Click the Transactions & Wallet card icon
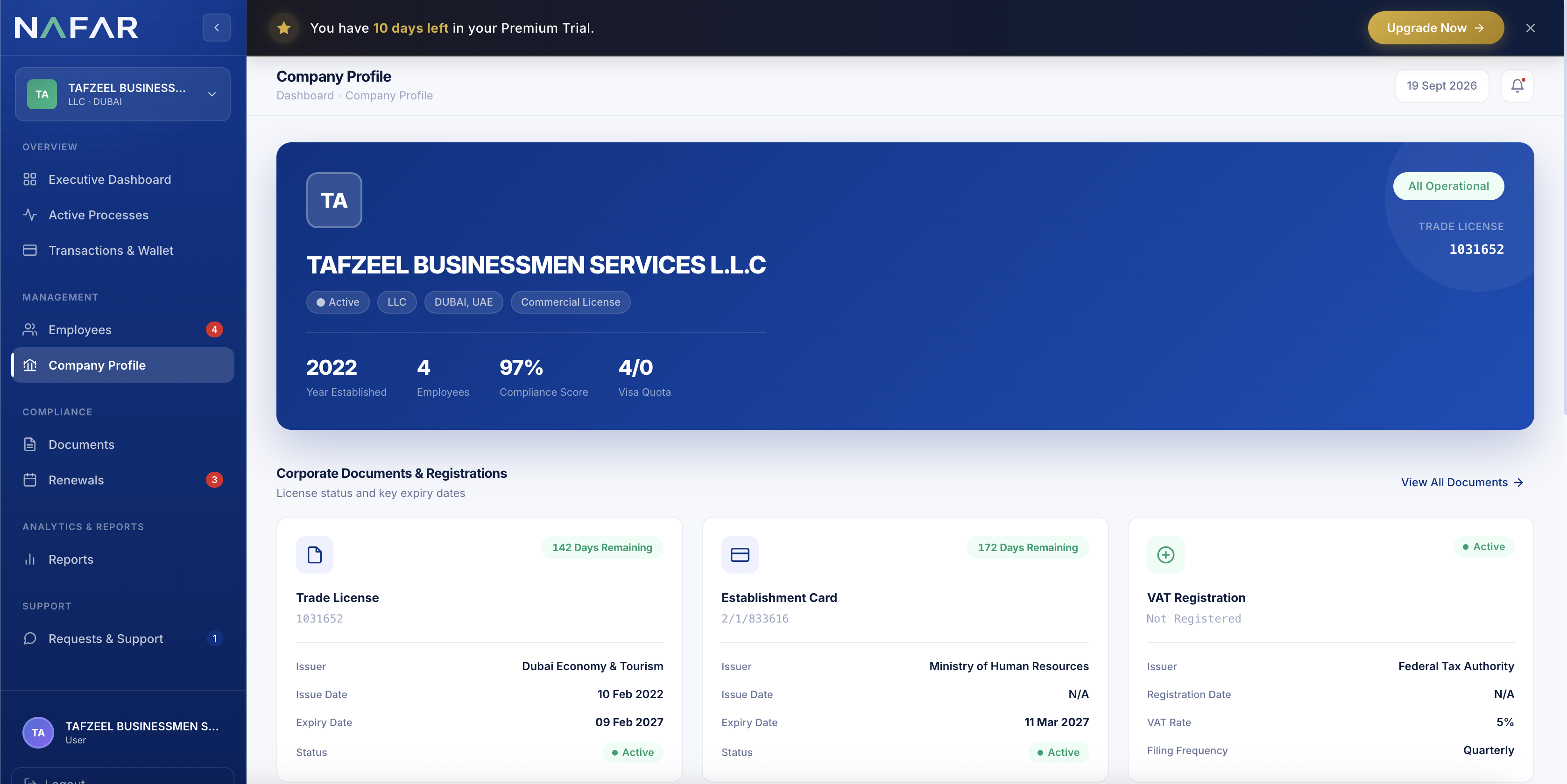Image resolution: width=1567 pixels, height=784 pixels. click(x=30, y=251)
